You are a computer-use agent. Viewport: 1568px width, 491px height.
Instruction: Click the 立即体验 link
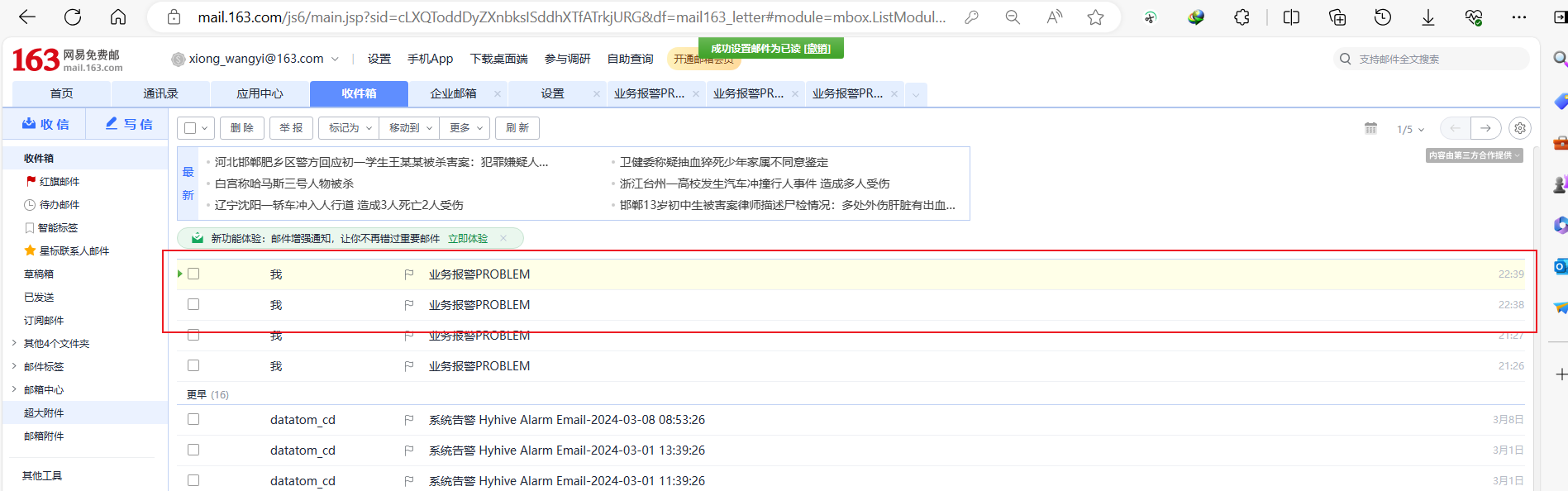click(468, 239)
